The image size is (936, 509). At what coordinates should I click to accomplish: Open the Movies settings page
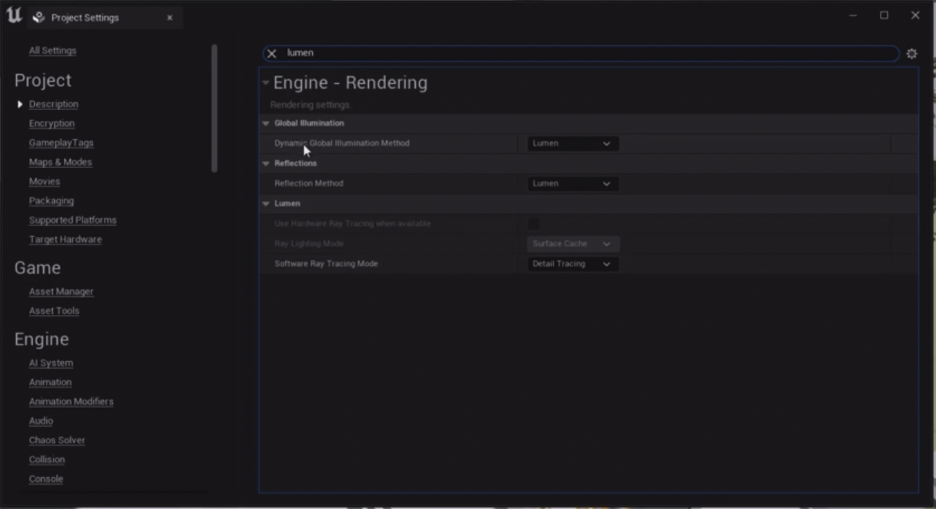(44, 181)
